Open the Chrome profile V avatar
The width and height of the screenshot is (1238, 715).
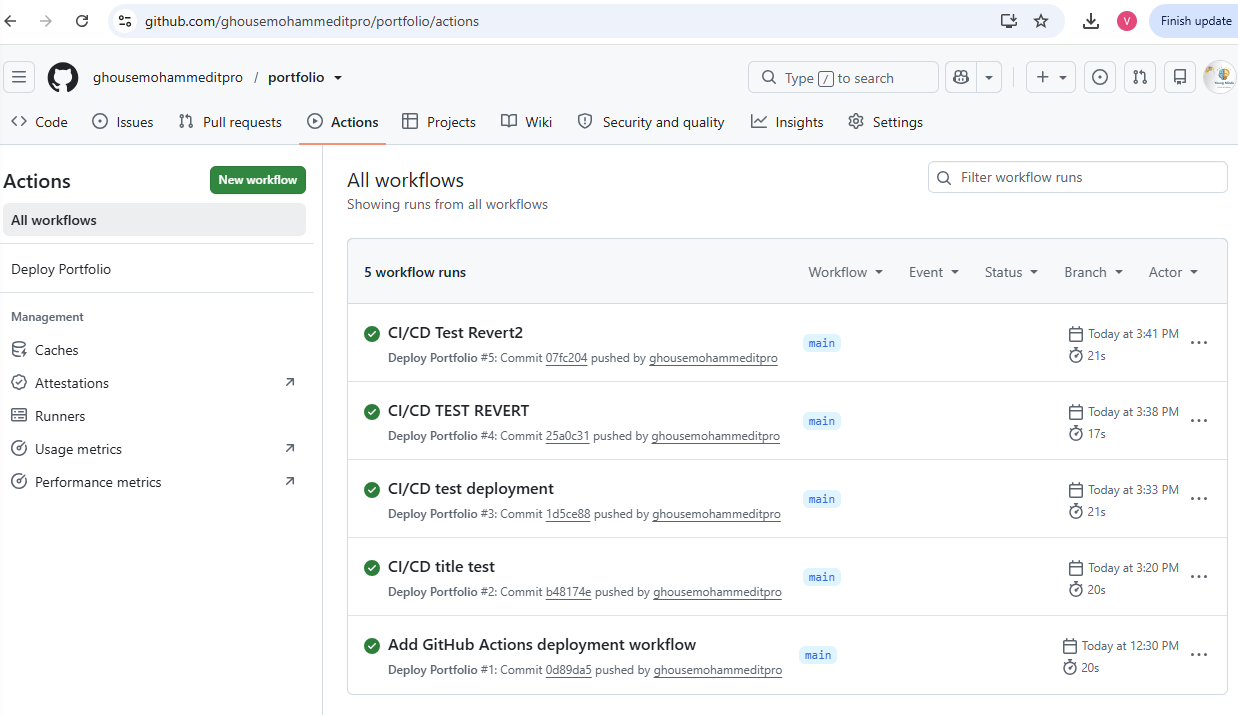[x=1127, y=21]
